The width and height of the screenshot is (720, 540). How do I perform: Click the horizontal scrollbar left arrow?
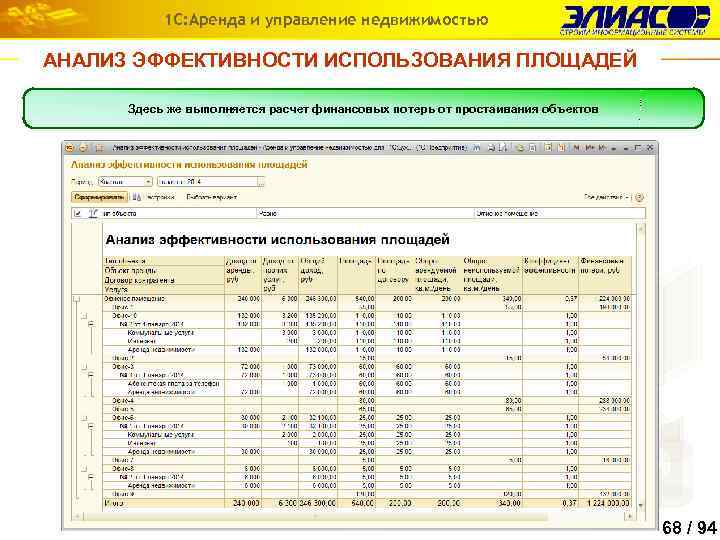(77, 517)
